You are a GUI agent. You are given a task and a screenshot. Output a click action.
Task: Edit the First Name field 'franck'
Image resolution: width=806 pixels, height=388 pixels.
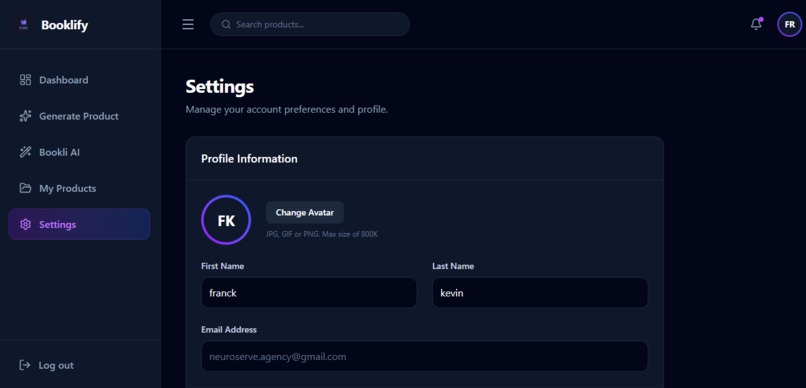309,293
